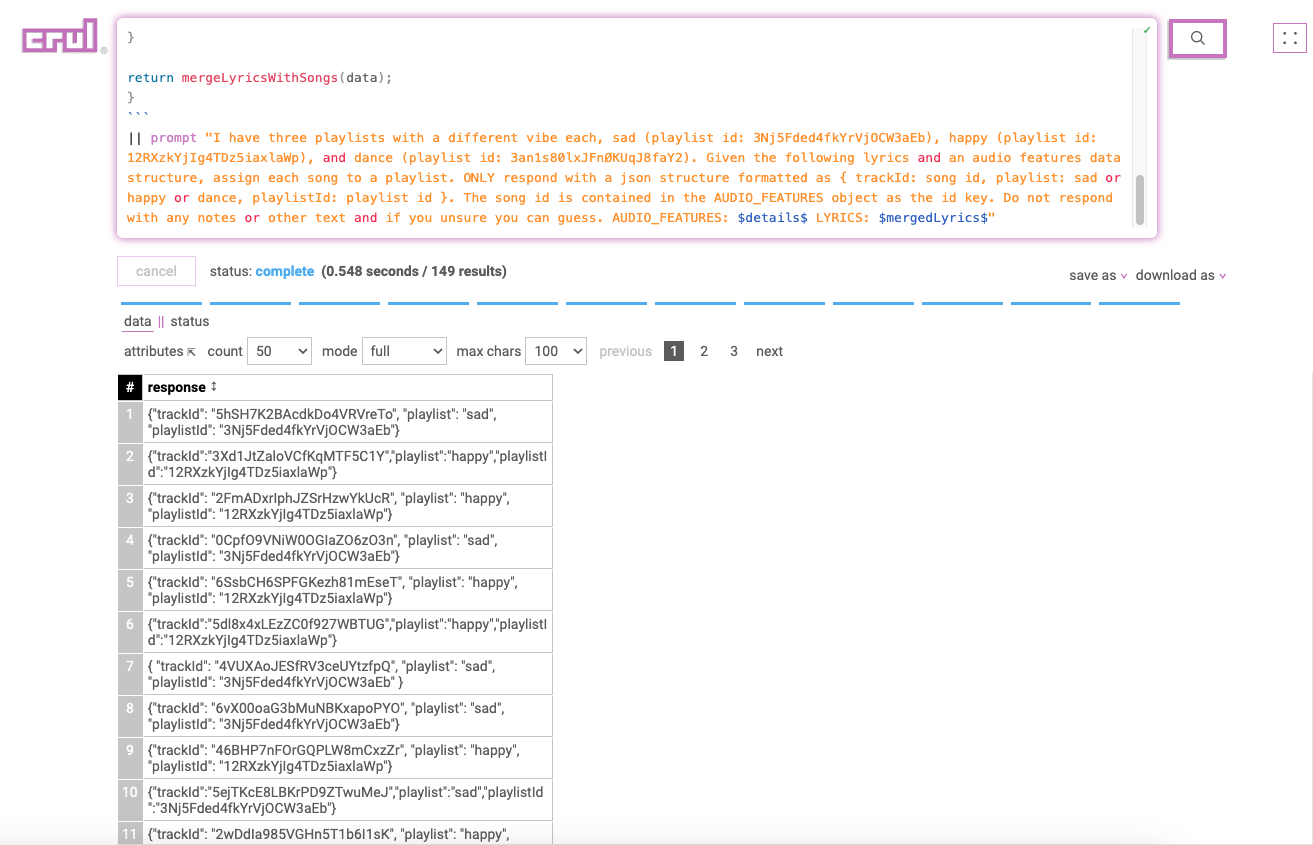The width and height of the screenshot is (1313, 845).
Task: Select row 2 response with 3Xd1JtZaloVCfKqMTF5C1Y
Action: click(x=347, y=463)
